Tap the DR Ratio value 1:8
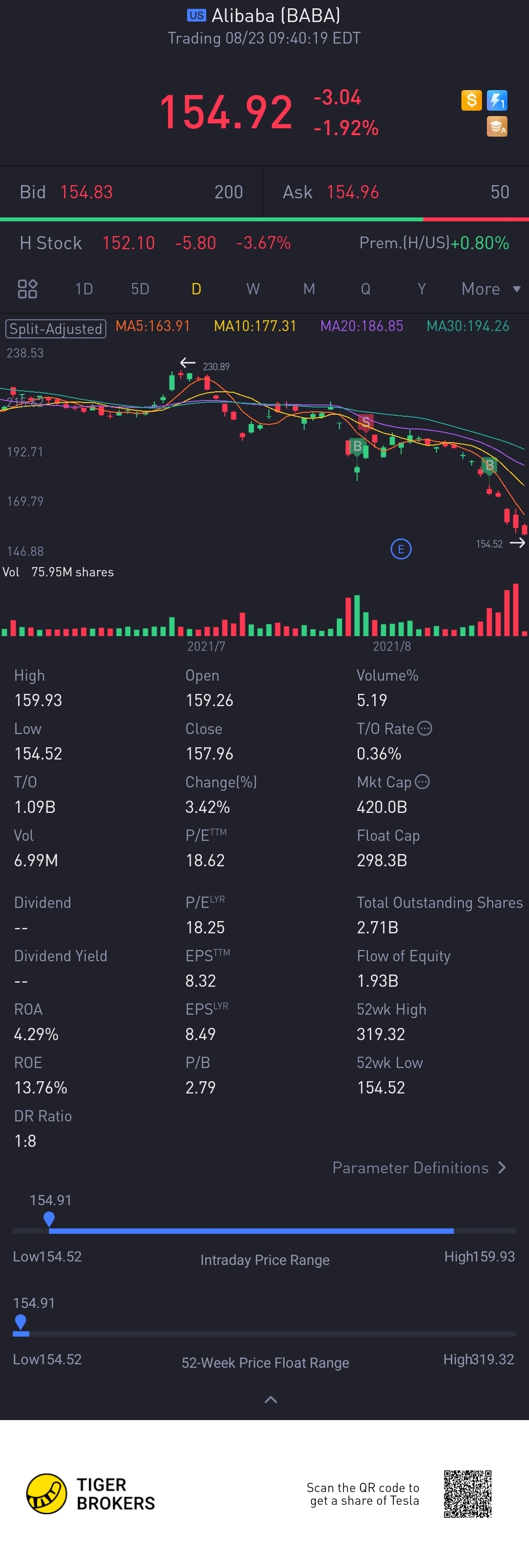The width and height of the screenshot is (529, 1568). click(25, 1141)
